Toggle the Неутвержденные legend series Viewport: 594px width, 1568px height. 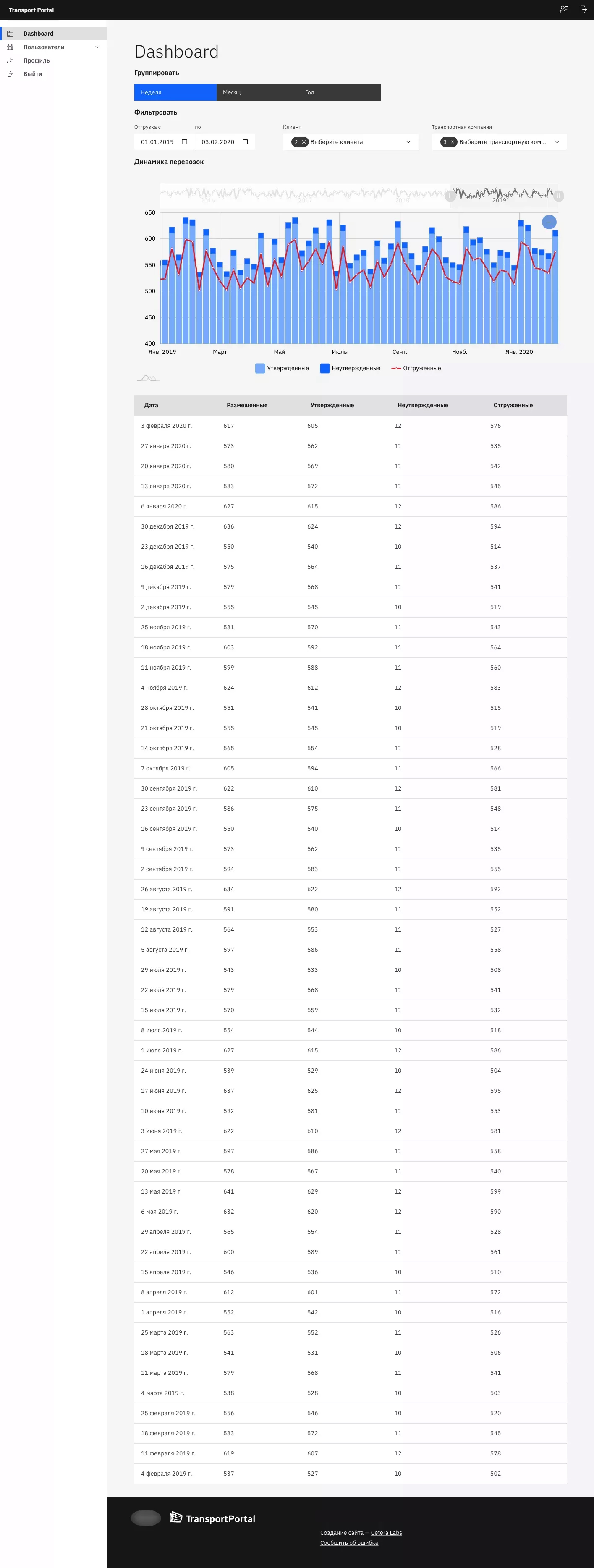coord(350,368)
